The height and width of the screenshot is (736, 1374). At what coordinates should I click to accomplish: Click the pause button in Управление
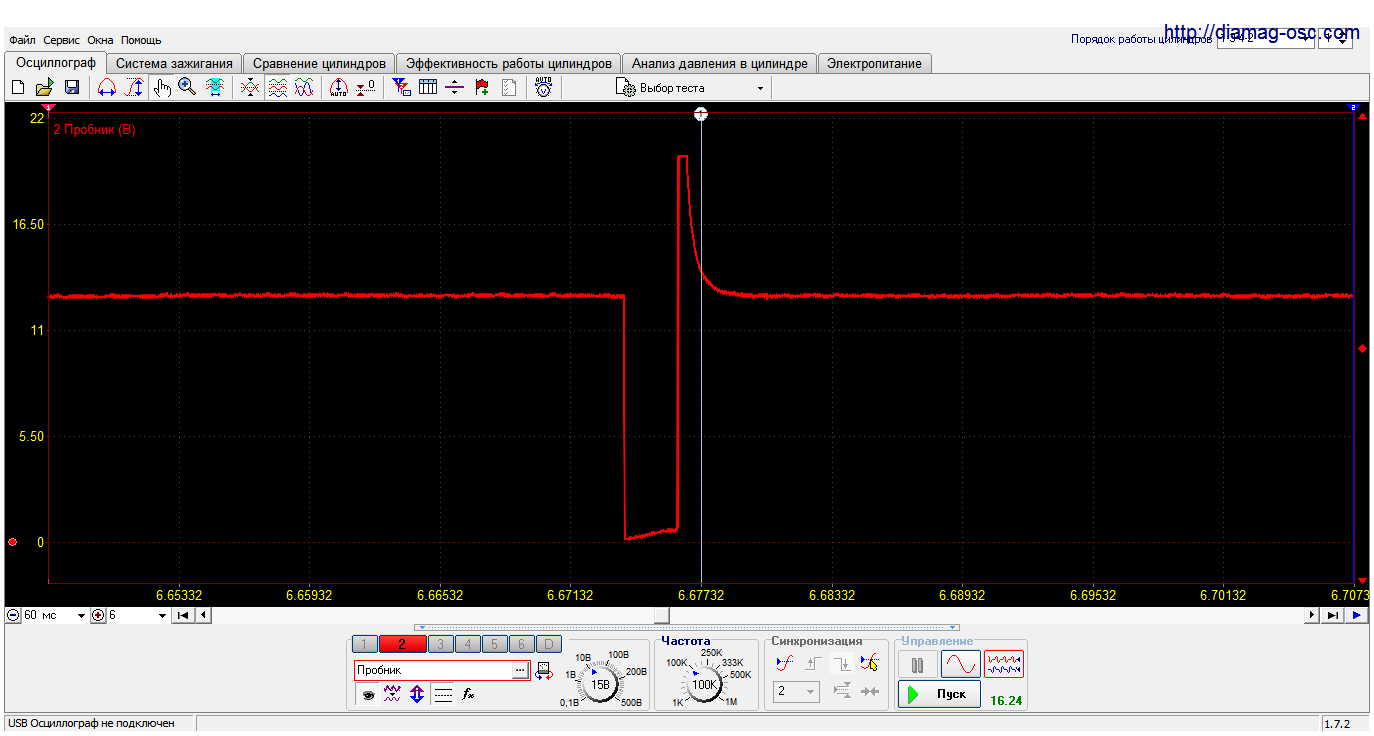tap(917, 665)
